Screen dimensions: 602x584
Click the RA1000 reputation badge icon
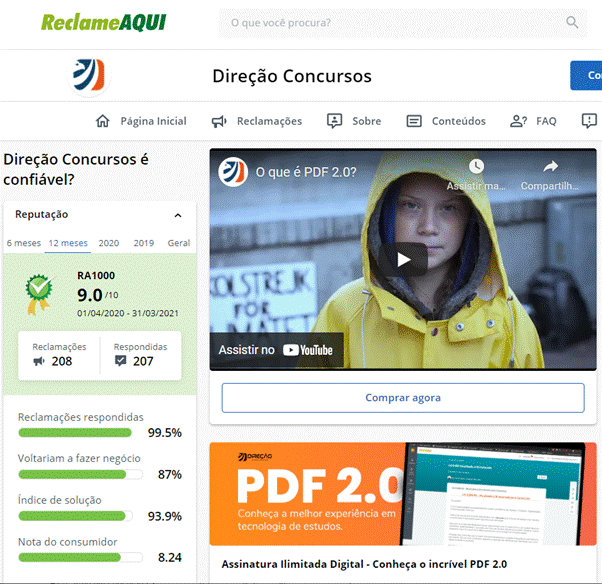(39, 291)
